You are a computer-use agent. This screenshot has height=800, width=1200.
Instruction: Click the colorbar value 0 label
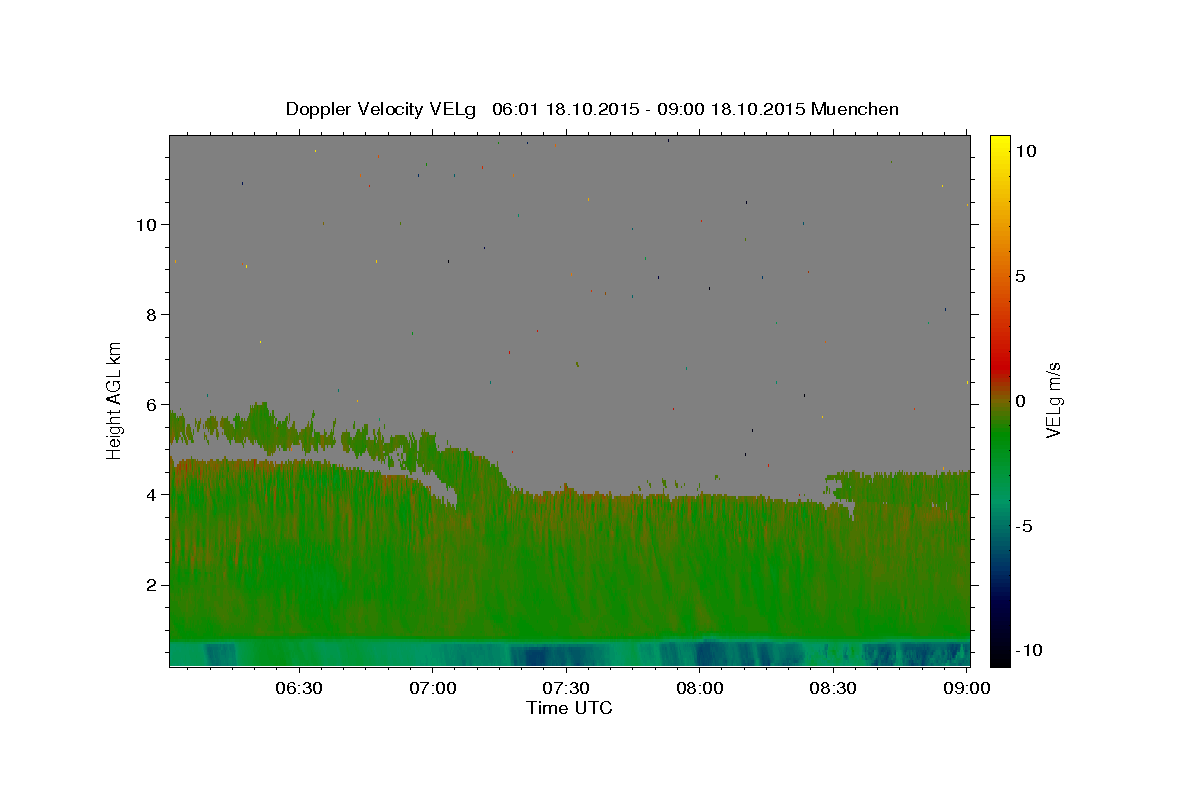1020,401
